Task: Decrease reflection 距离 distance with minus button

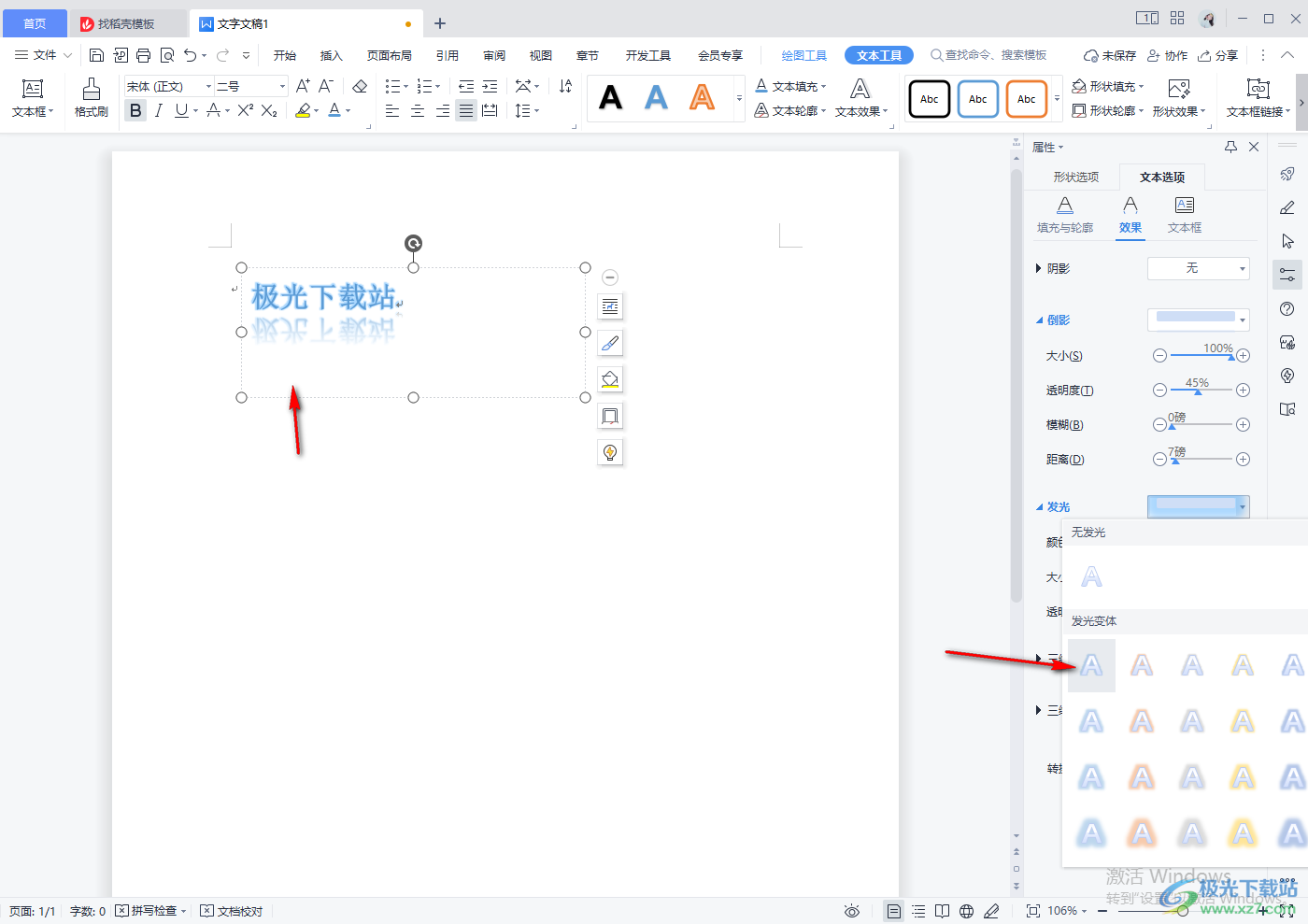Action: click(x=1159, y=459)
